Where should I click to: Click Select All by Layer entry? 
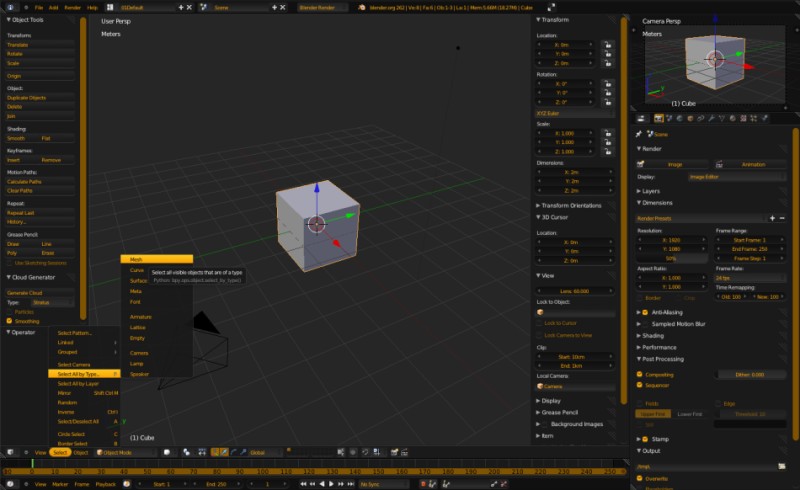[x=84, y=383]
